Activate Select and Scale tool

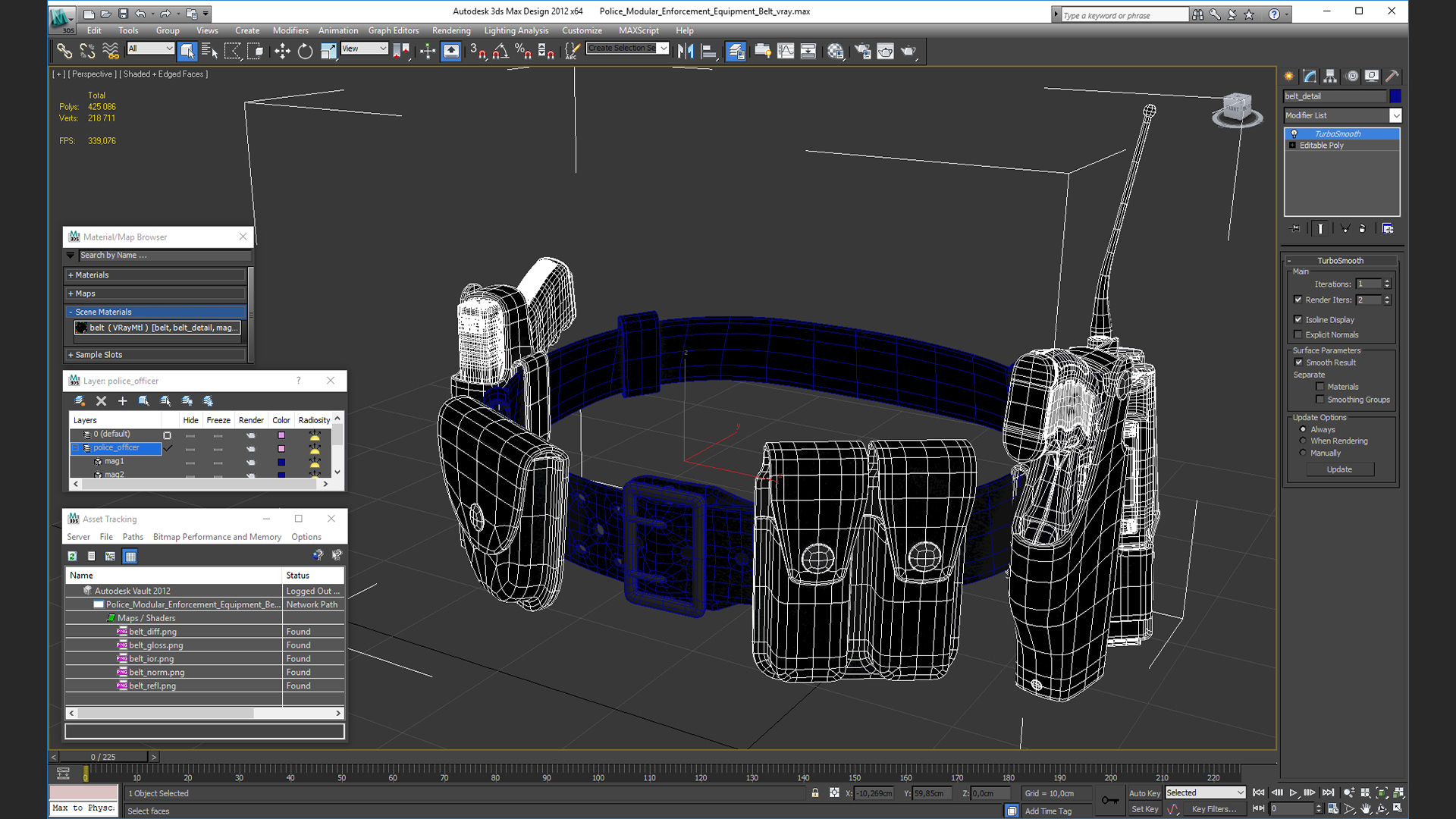328,51
